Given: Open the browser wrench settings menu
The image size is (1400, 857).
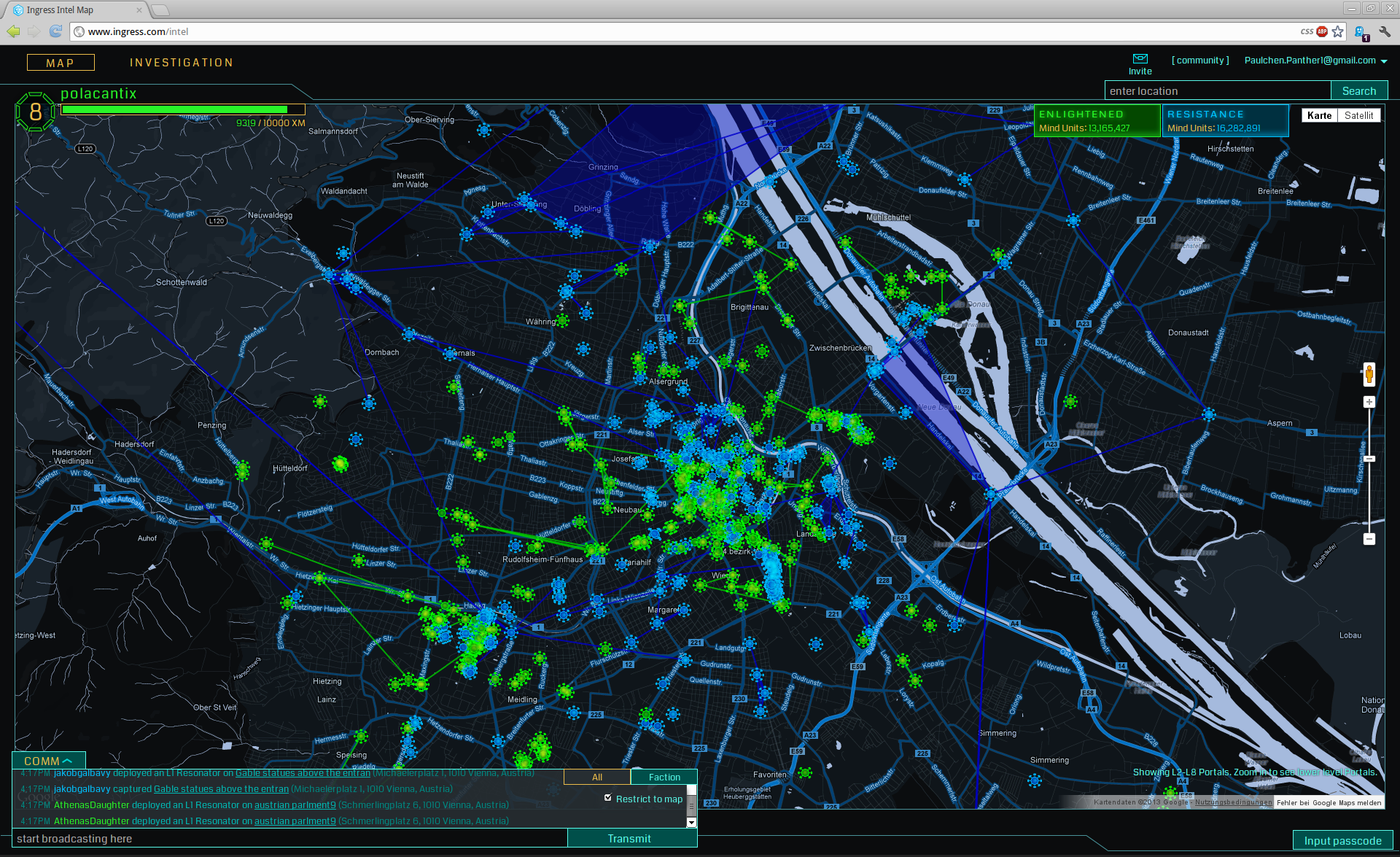Looking at the screenshot, I should (1384, 31).
